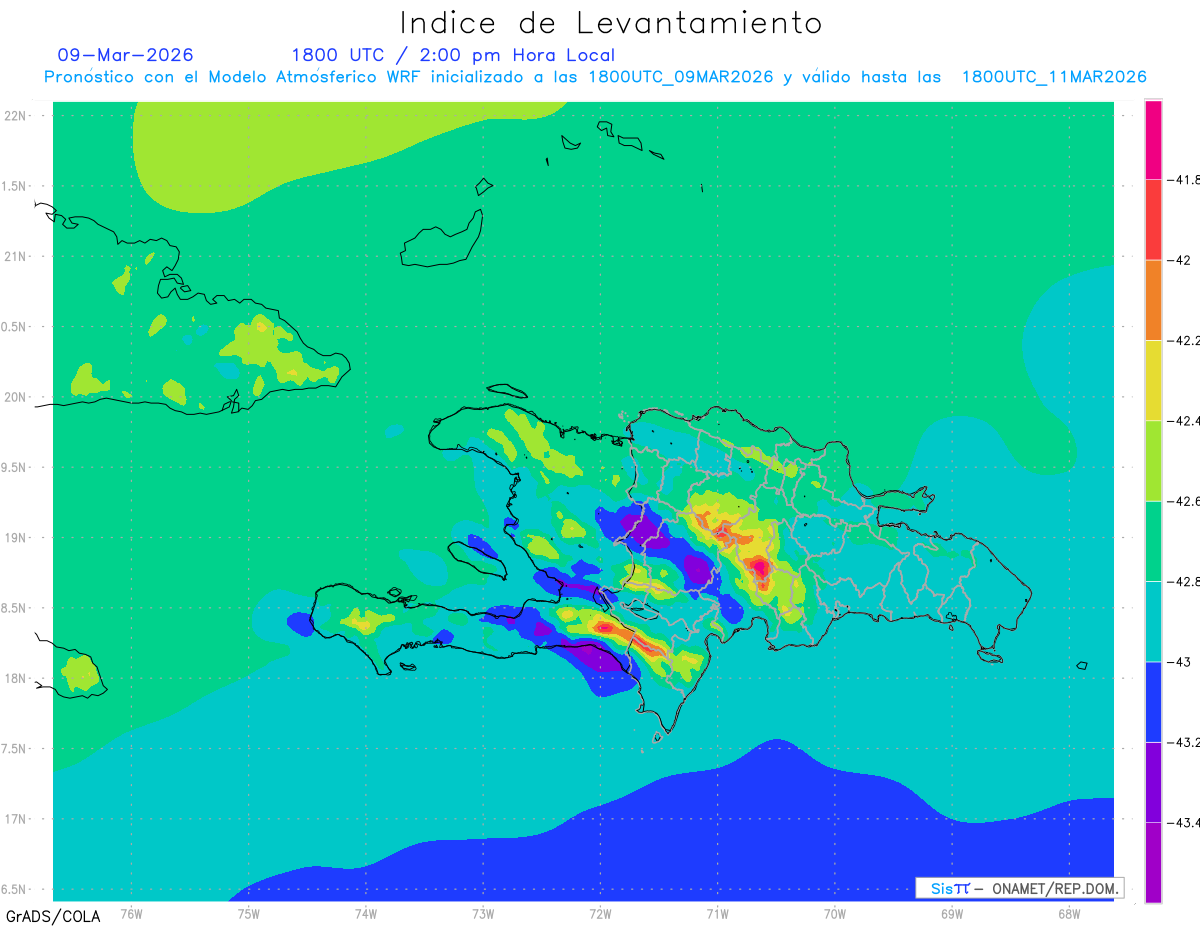The image size is (1200, 927).
Task: Click the '-43.2' legend value
Action: (x=1184, y=742)
